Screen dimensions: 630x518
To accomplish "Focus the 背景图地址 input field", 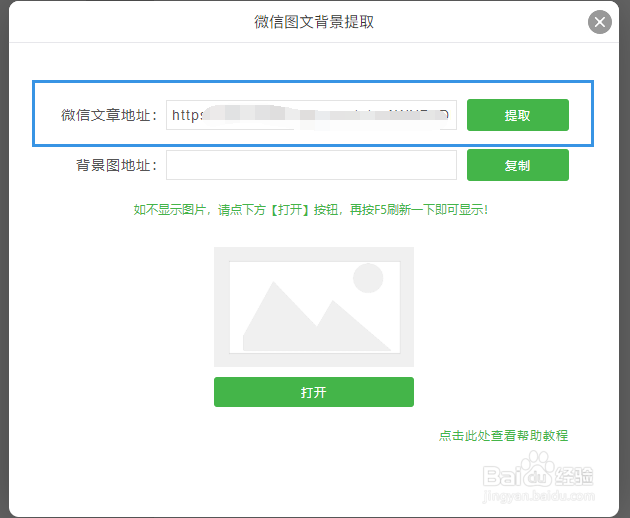I will pos(311,165).
